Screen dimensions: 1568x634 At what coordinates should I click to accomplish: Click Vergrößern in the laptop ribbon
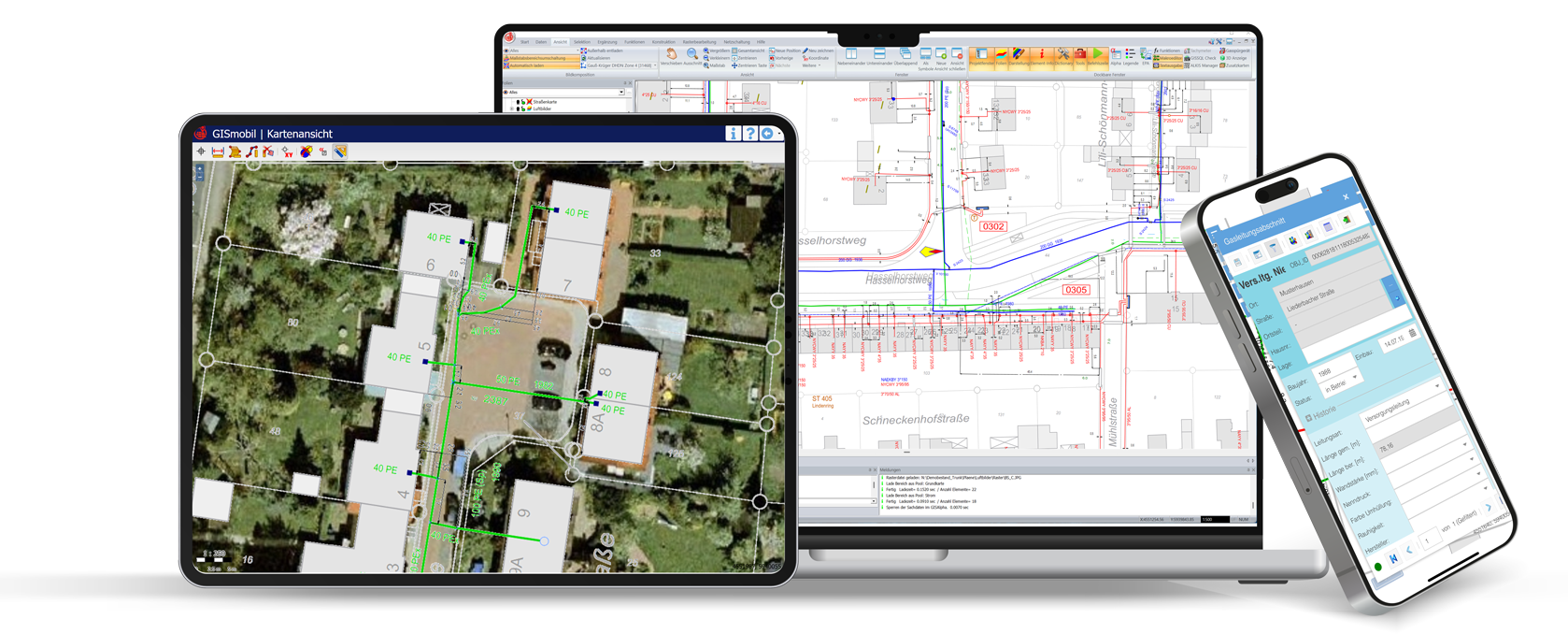[x=717, y=50]
